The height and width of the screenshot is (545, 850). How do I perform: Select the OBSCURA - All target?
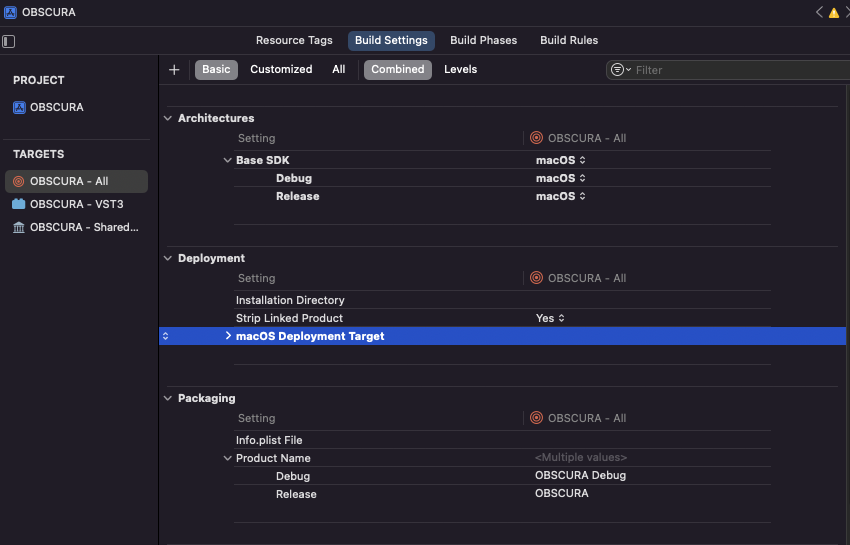click(x=76, y=181)
